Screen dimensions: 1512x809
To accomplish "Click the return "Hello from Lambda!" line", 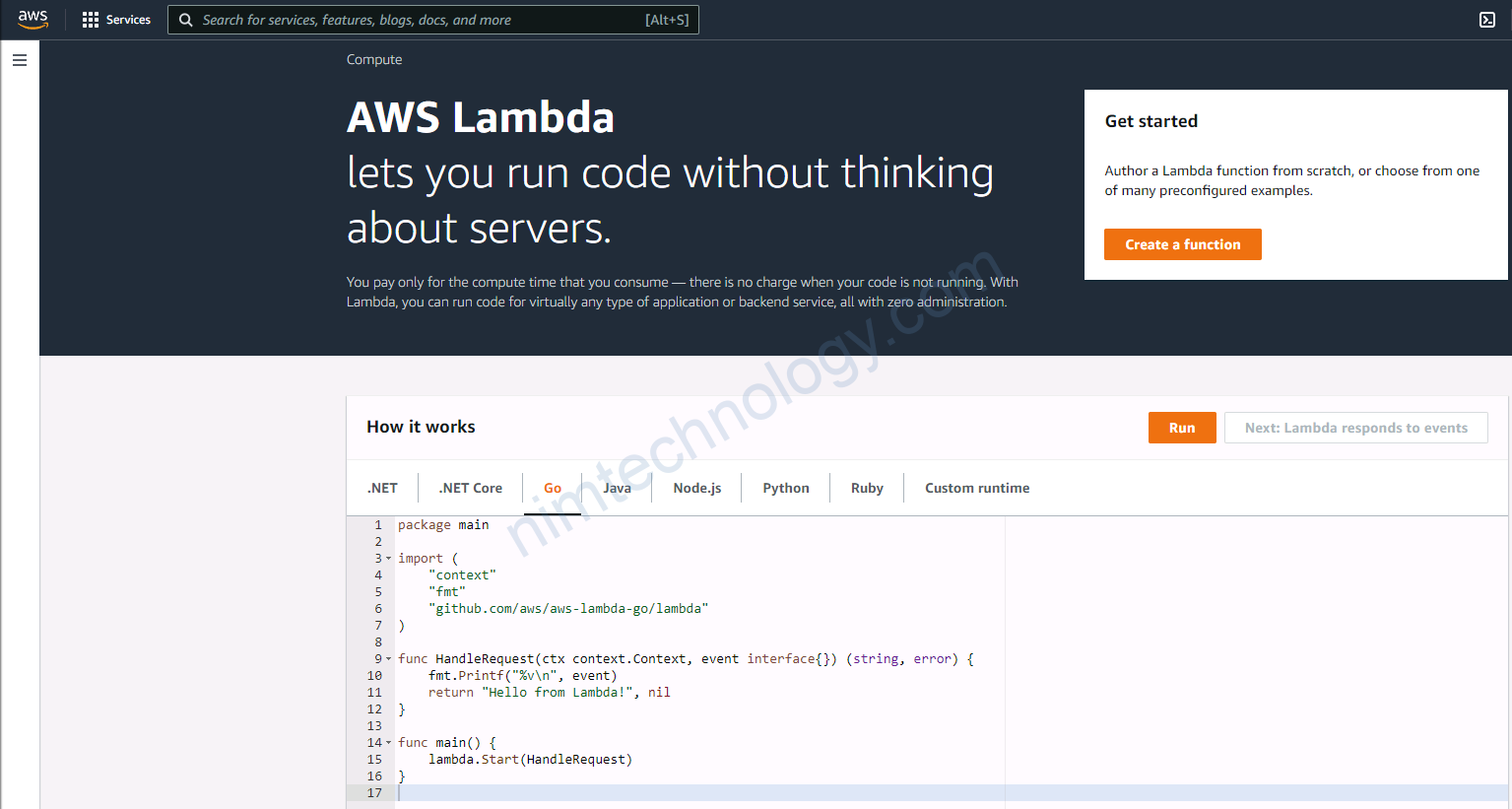I will point(550,693).
